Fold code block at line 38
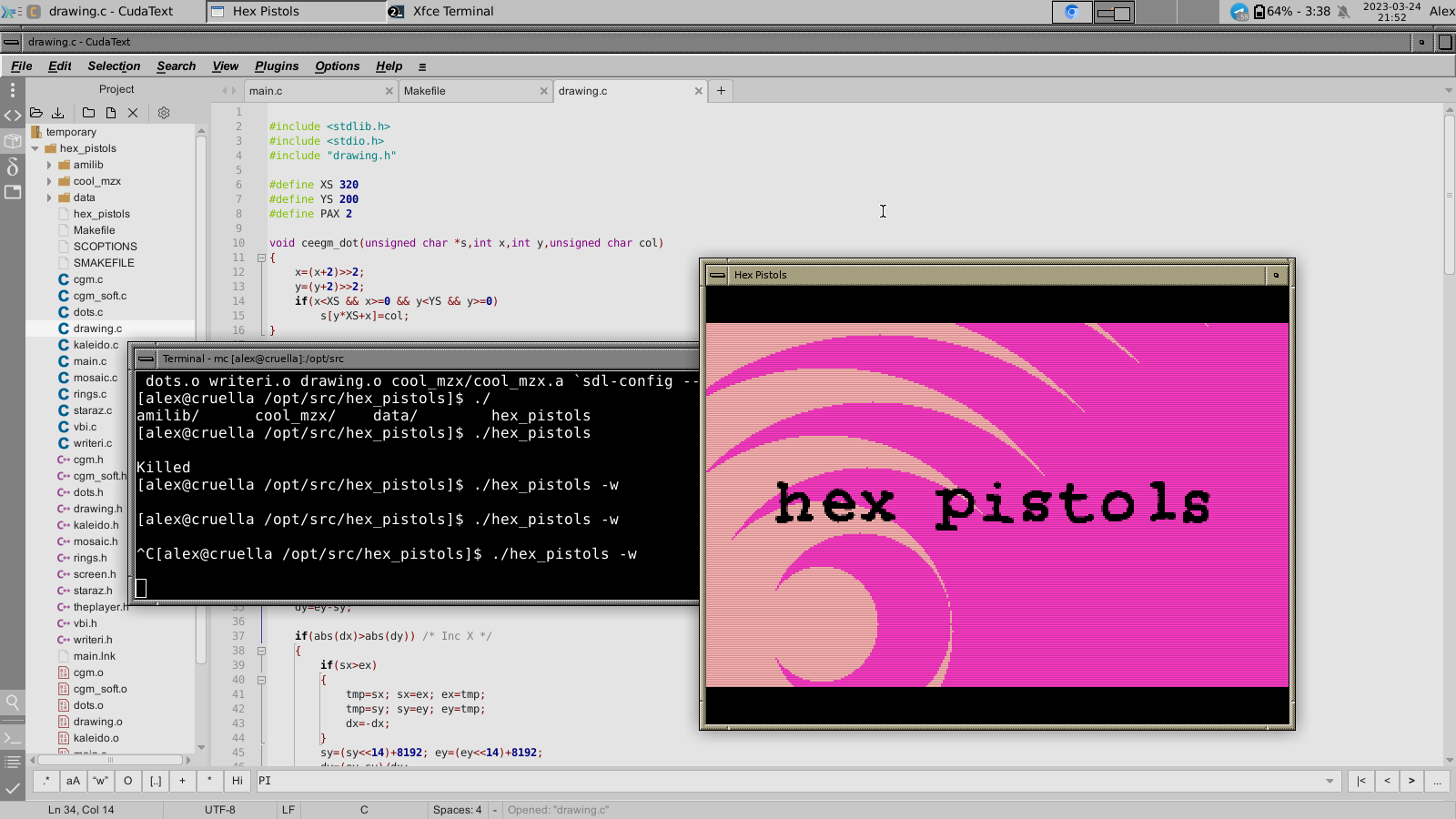 261,651
